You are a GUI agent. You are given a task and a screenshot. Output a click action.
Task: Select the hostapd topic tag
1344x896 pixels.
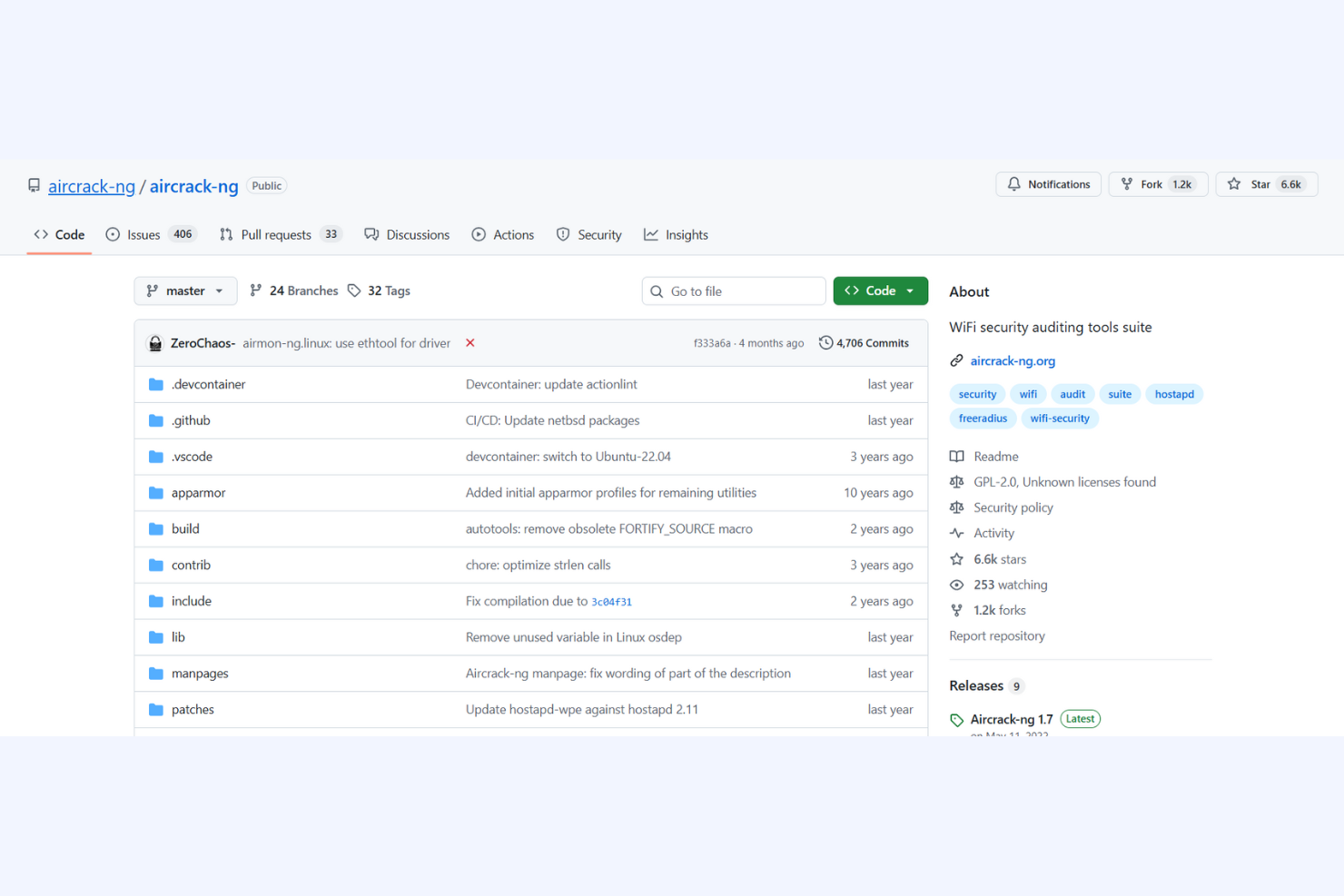(x=1174, y=393)
